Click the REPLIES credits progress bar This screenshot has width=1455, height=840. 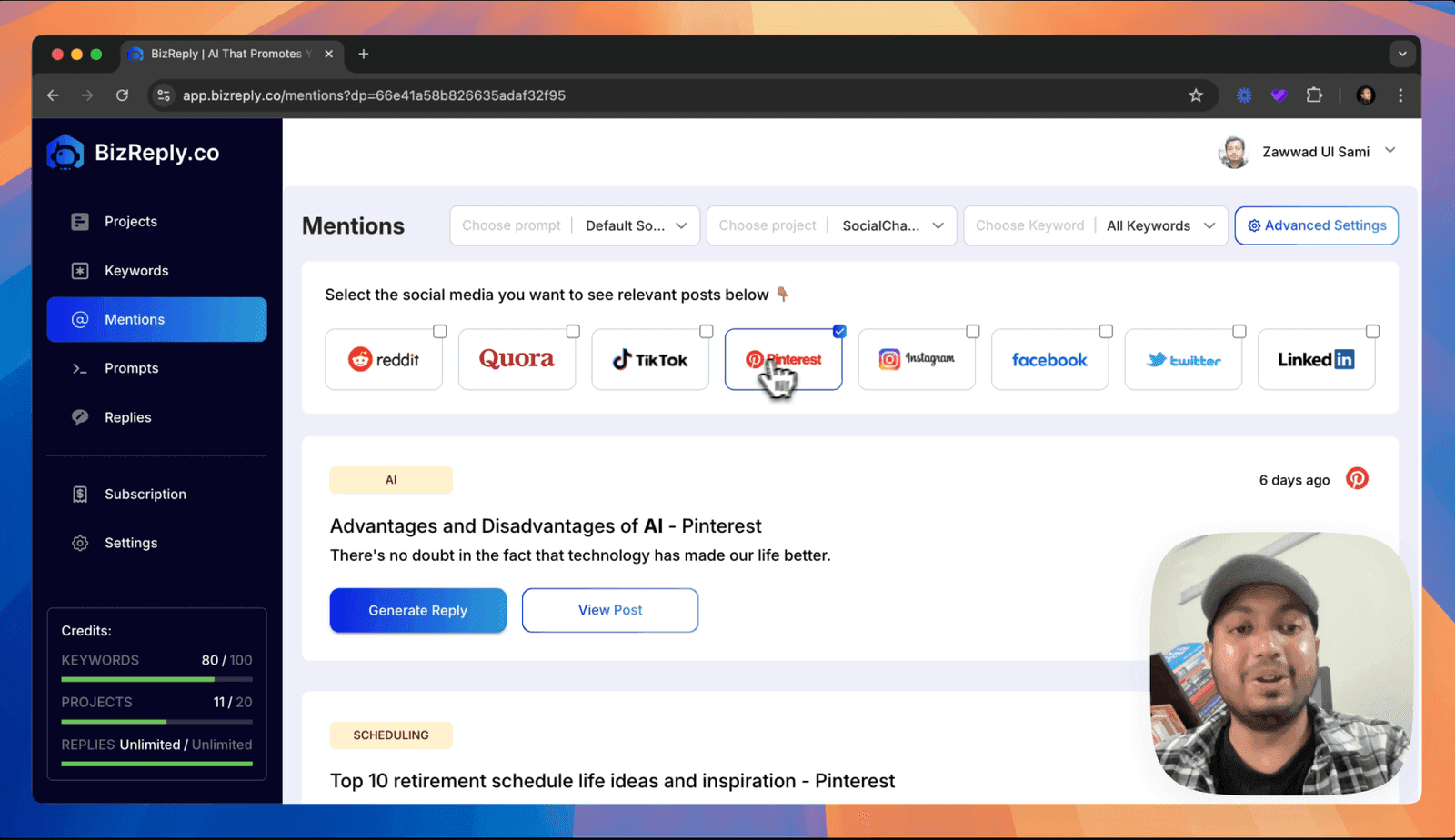[156, 764]
